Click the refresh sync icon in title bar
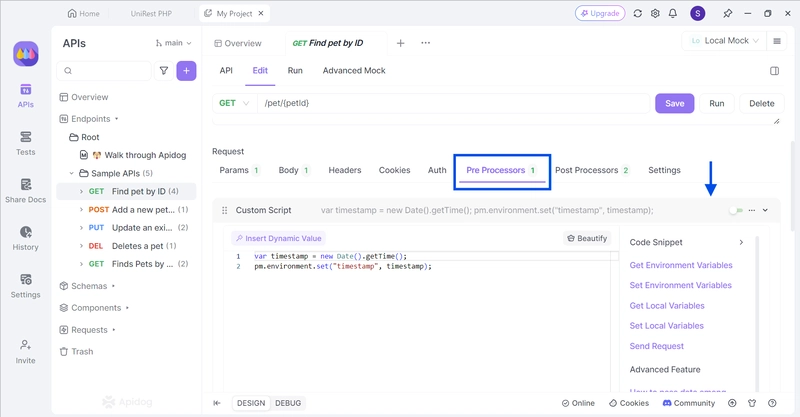The image size is (800, 417). click(x=638, y=14)
